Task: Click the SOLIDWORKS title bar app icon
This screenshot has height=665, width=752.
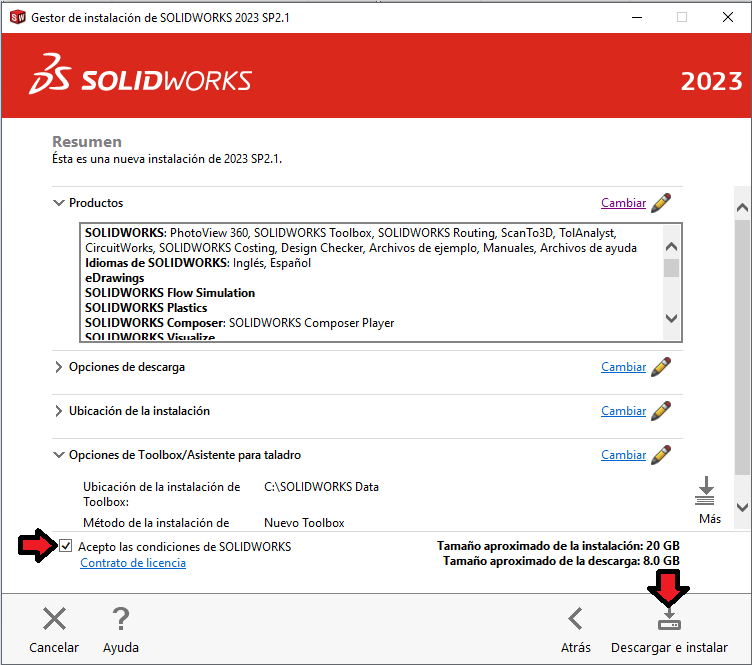Action: [17, 17]
